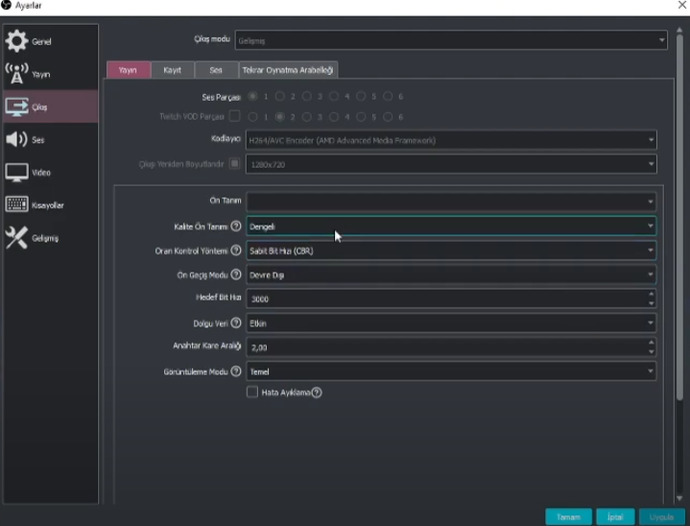Close the Ayarlar window
690x526 pixels.
(x=682, y=5)
